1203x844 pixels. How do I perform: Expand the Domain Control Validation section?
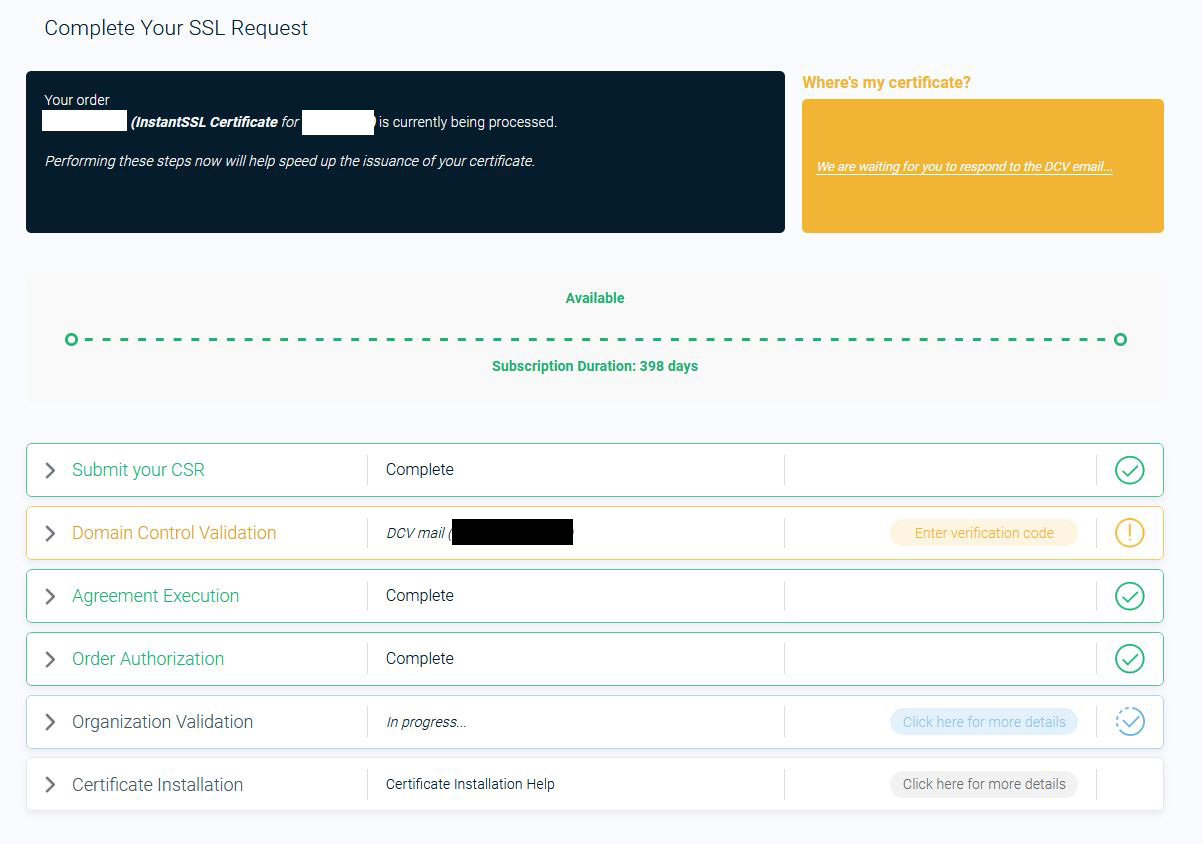pyautogui.click(x=50, y=532)
